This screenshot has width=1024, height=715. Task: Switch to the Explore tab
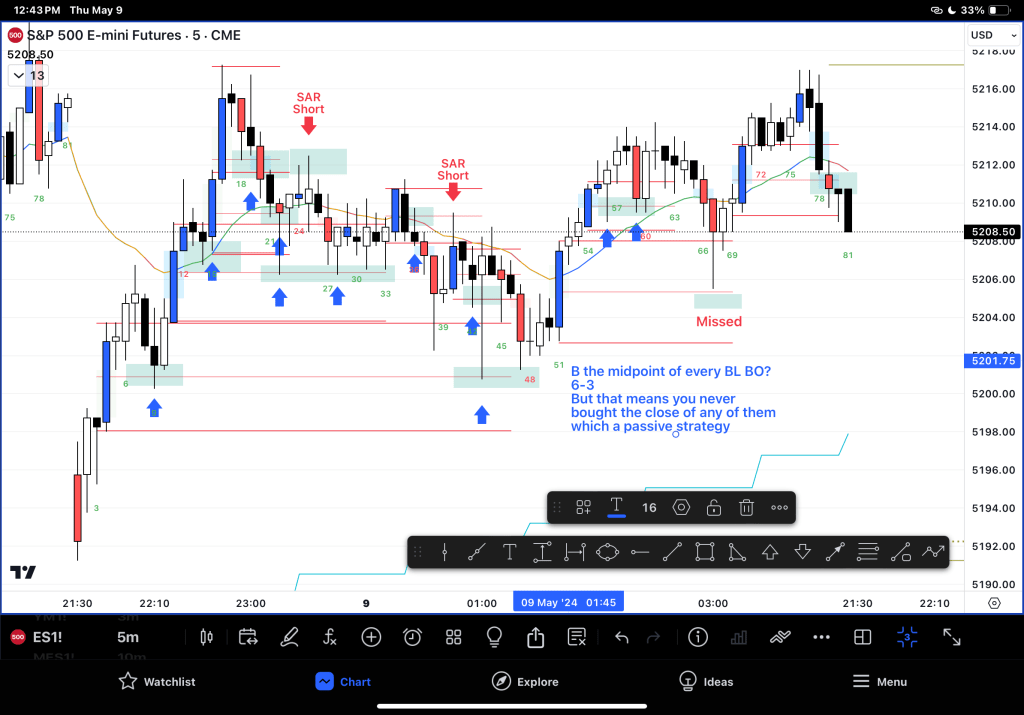[526, 681]
